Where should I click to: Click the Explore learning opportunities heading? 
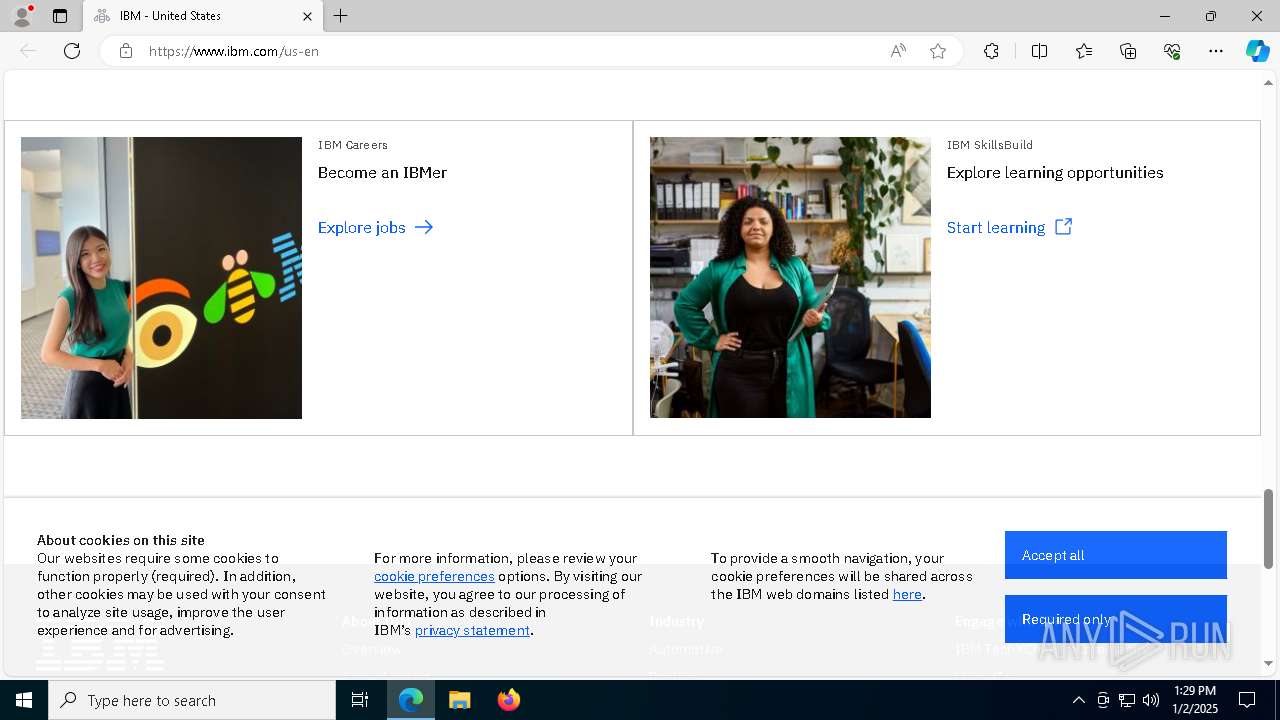click(1055, 173)
